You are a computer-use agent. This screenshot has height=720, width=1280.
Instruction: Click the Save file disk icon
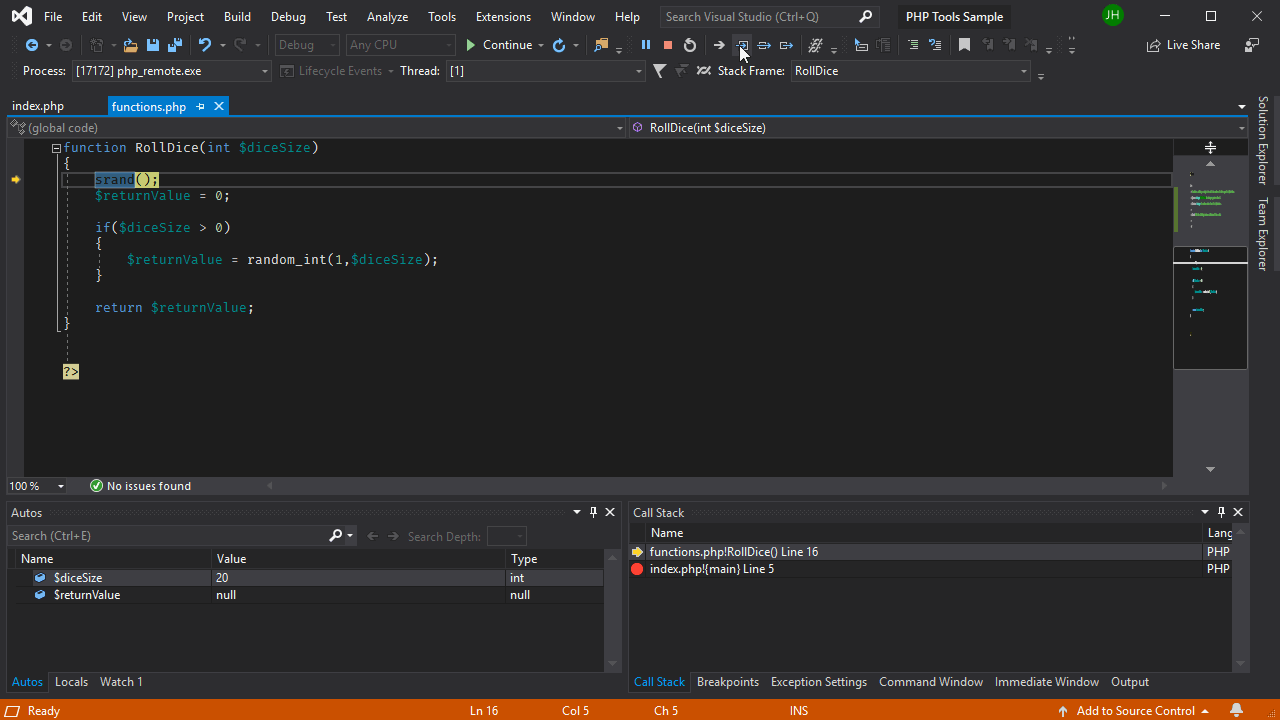(x=153, y=45)
